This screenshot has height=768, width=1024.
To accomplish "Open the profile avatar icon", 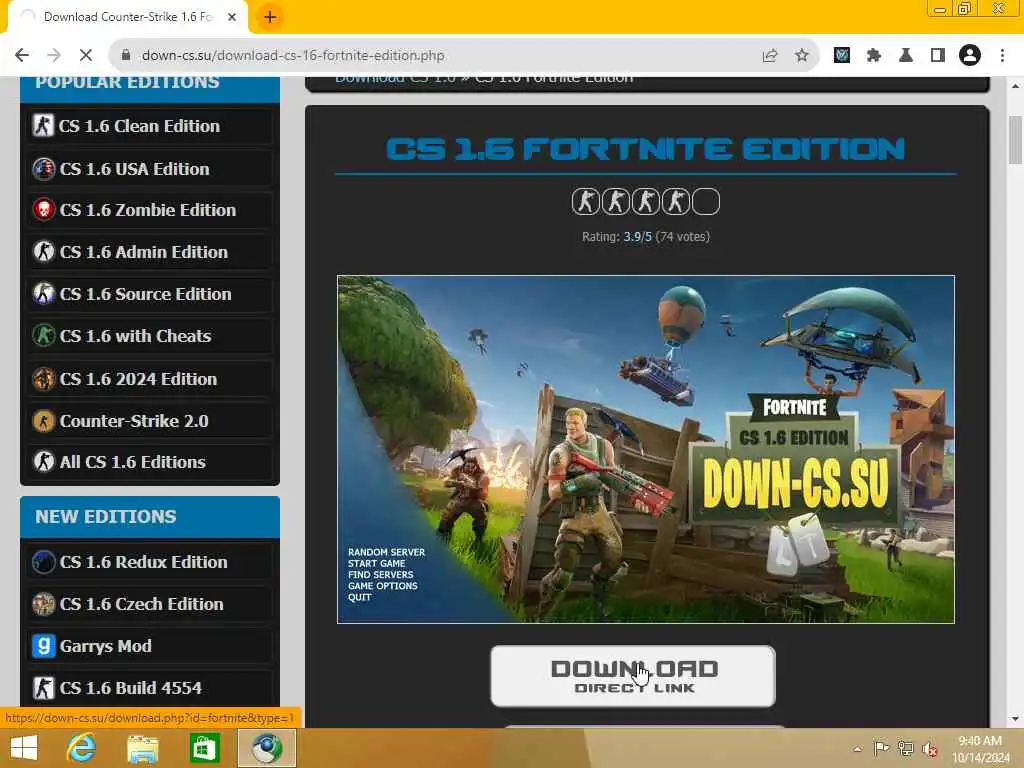I will tap(970, 56).
